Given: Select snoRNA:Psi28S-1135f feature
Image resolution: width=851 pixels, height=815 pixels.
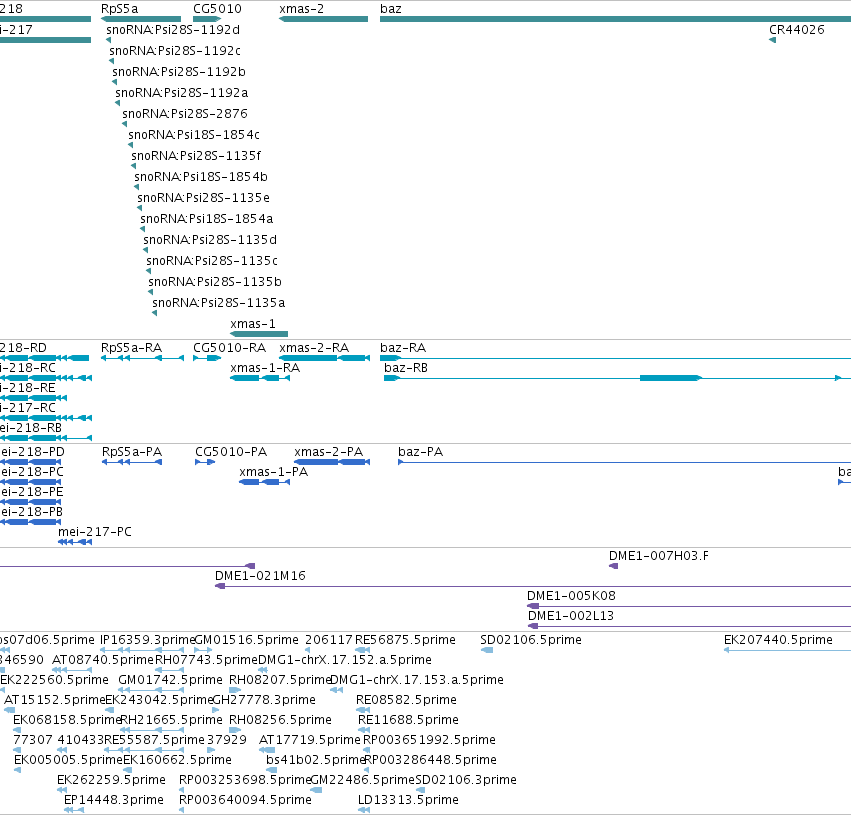Looking at the screenshot, I should coord(134,166).
